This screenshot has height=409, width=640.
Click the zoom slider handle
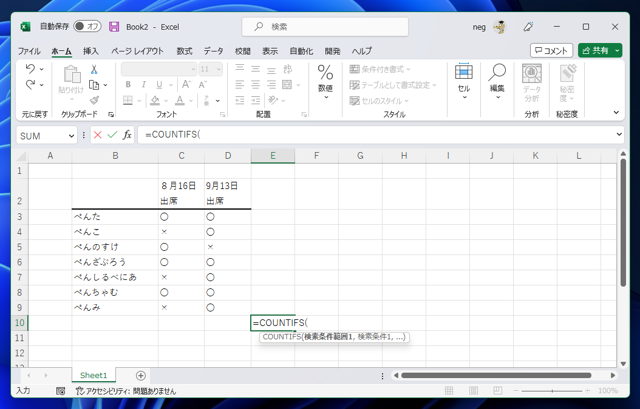(x=552, y=391)
